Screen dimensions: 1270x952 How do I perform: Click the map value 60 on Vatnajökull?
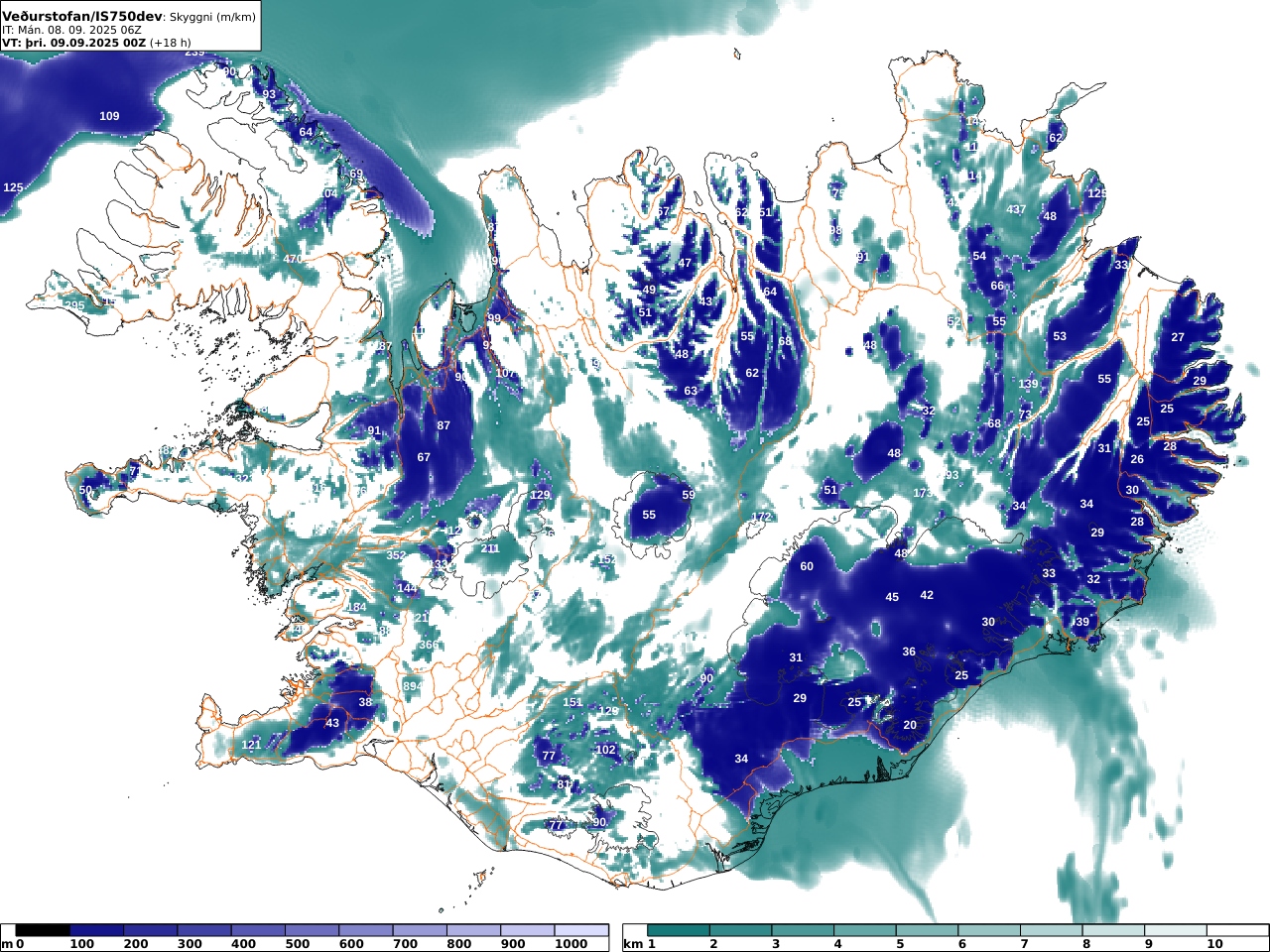point(807,566)
